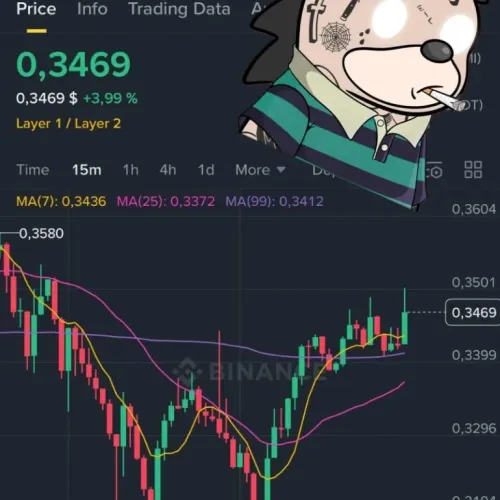Click the chart settings icon beside grid
The image size is (500, 500).
435,170
